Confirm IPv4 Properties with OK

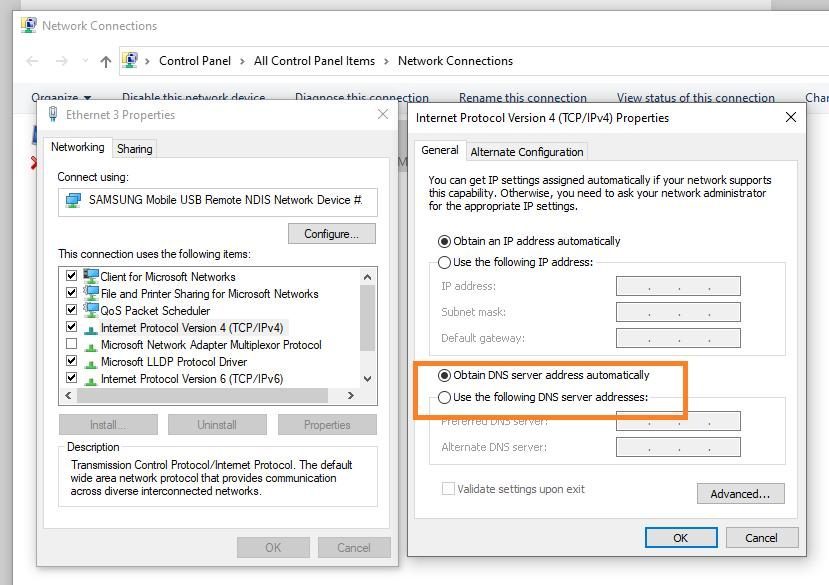tap(681, 538)
